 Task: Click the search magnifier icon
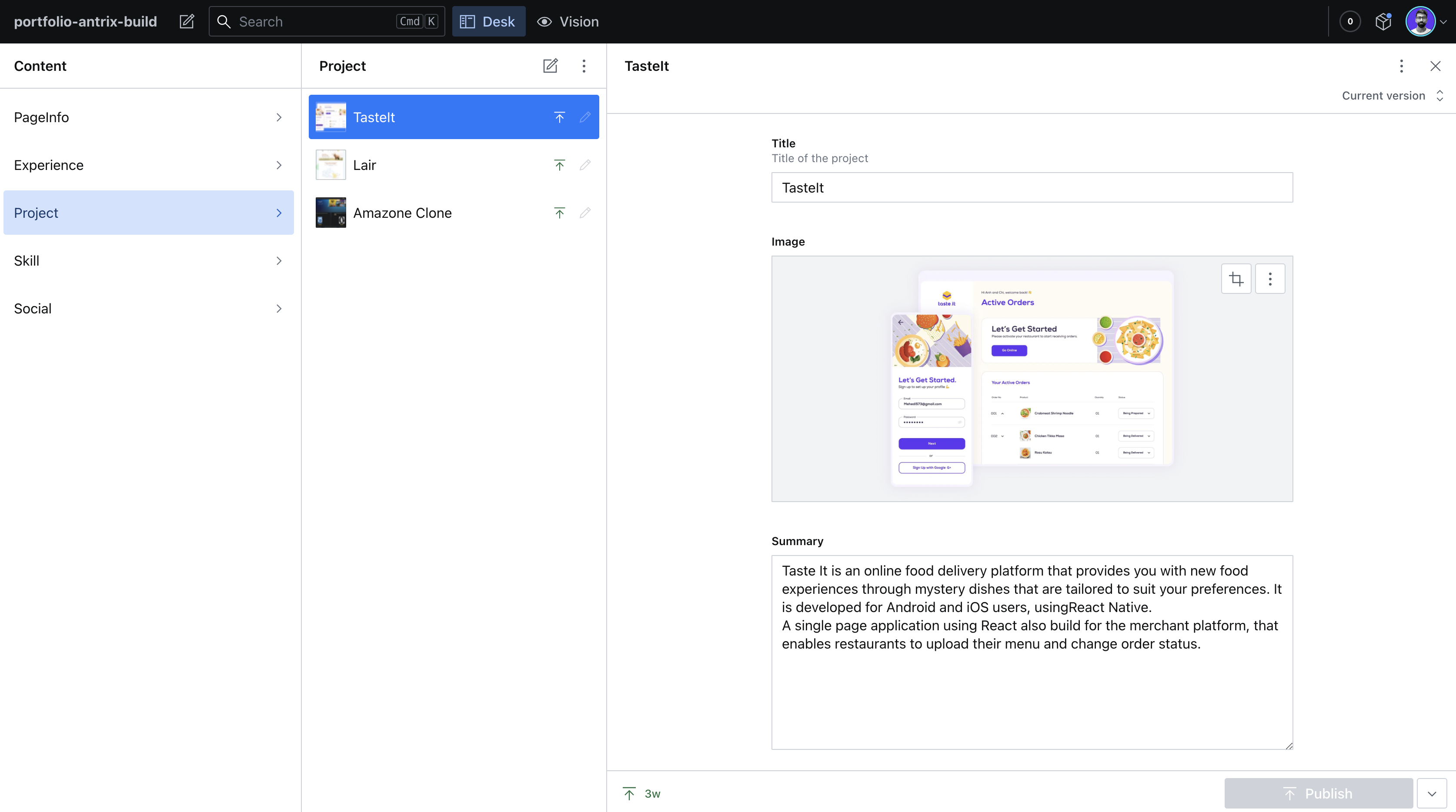(224, 21)
